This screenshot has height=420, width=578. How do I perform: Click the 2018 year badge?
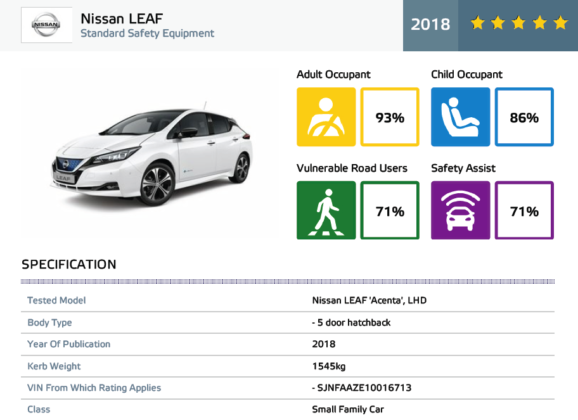pyautogui.click(x=430, y=25)
